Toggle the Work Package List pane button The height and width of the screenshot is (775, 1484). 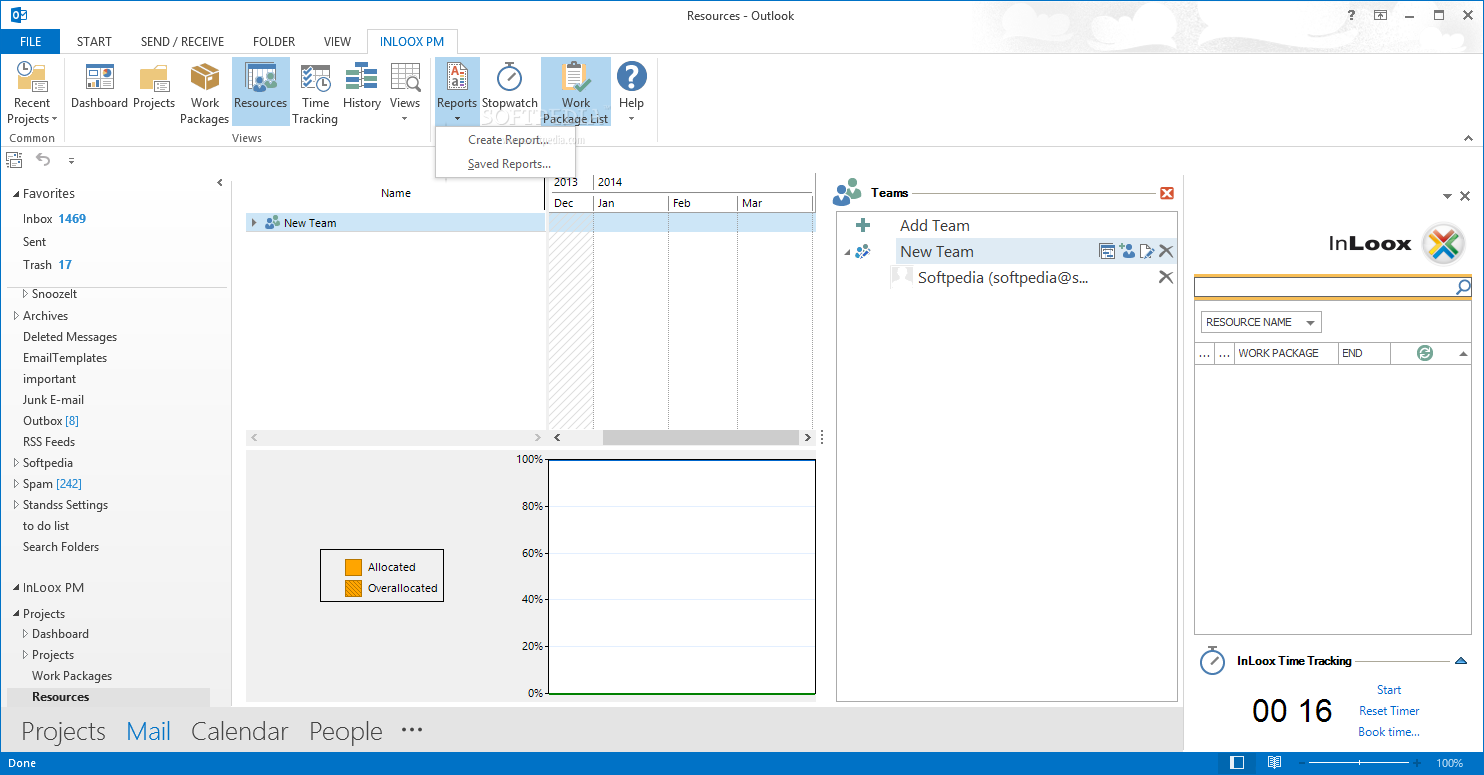[576, 92]
